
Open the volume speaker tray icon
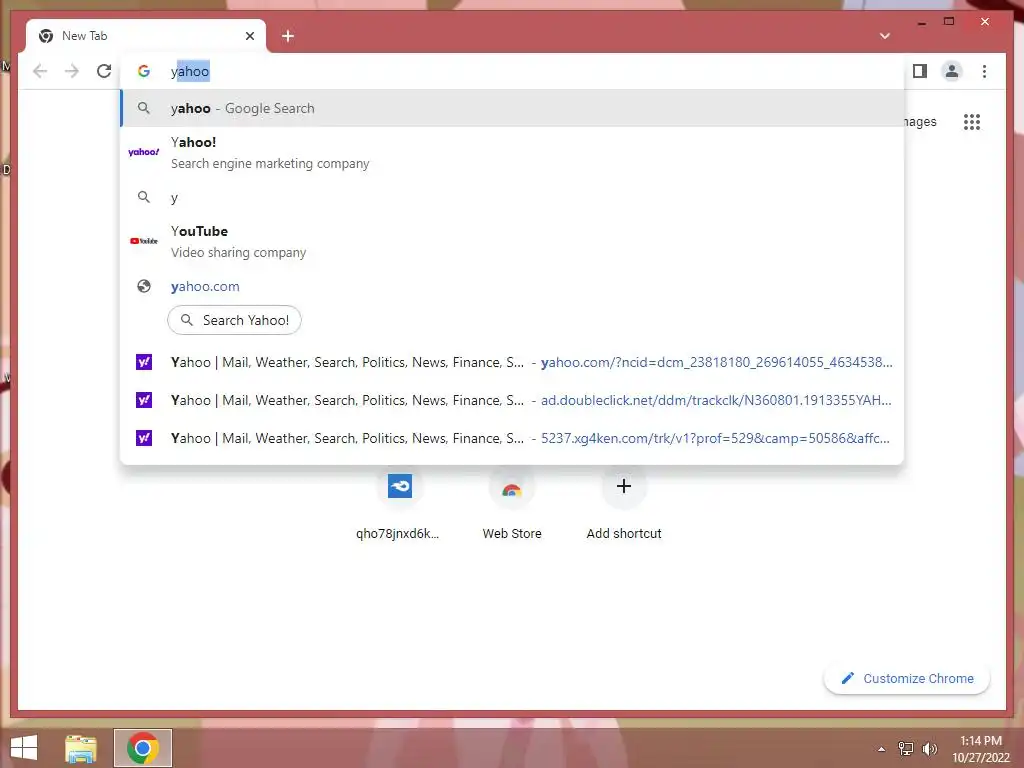[x=929, y=749]
